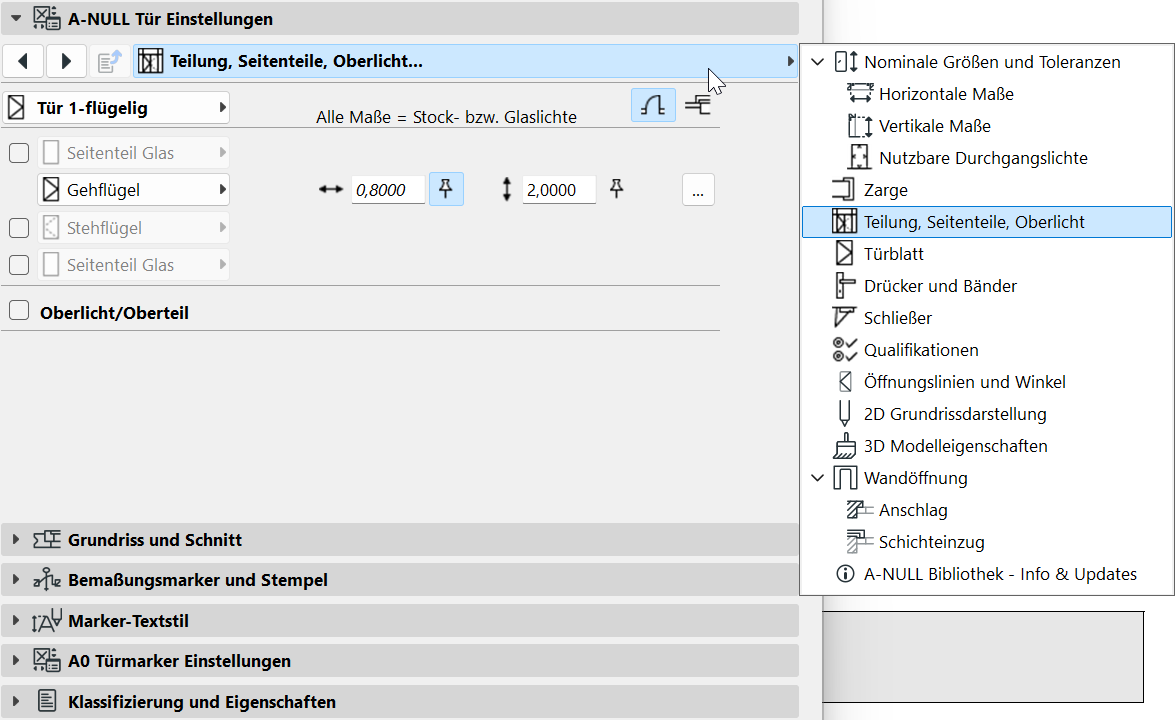This screenshot has height=720, width=1176.
Task: Click the Zarge frame icon
Action: coord(845,190)
